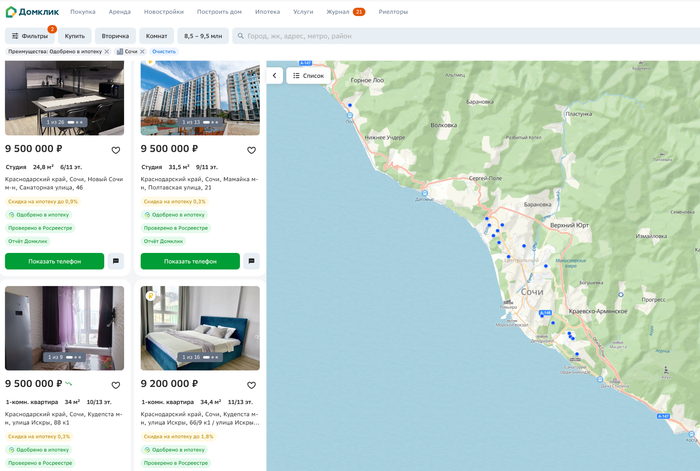Screen dimensions: 700x471
Task: Expand the 8,5 – 9,5 млн price dropdown
Action: 203,36
